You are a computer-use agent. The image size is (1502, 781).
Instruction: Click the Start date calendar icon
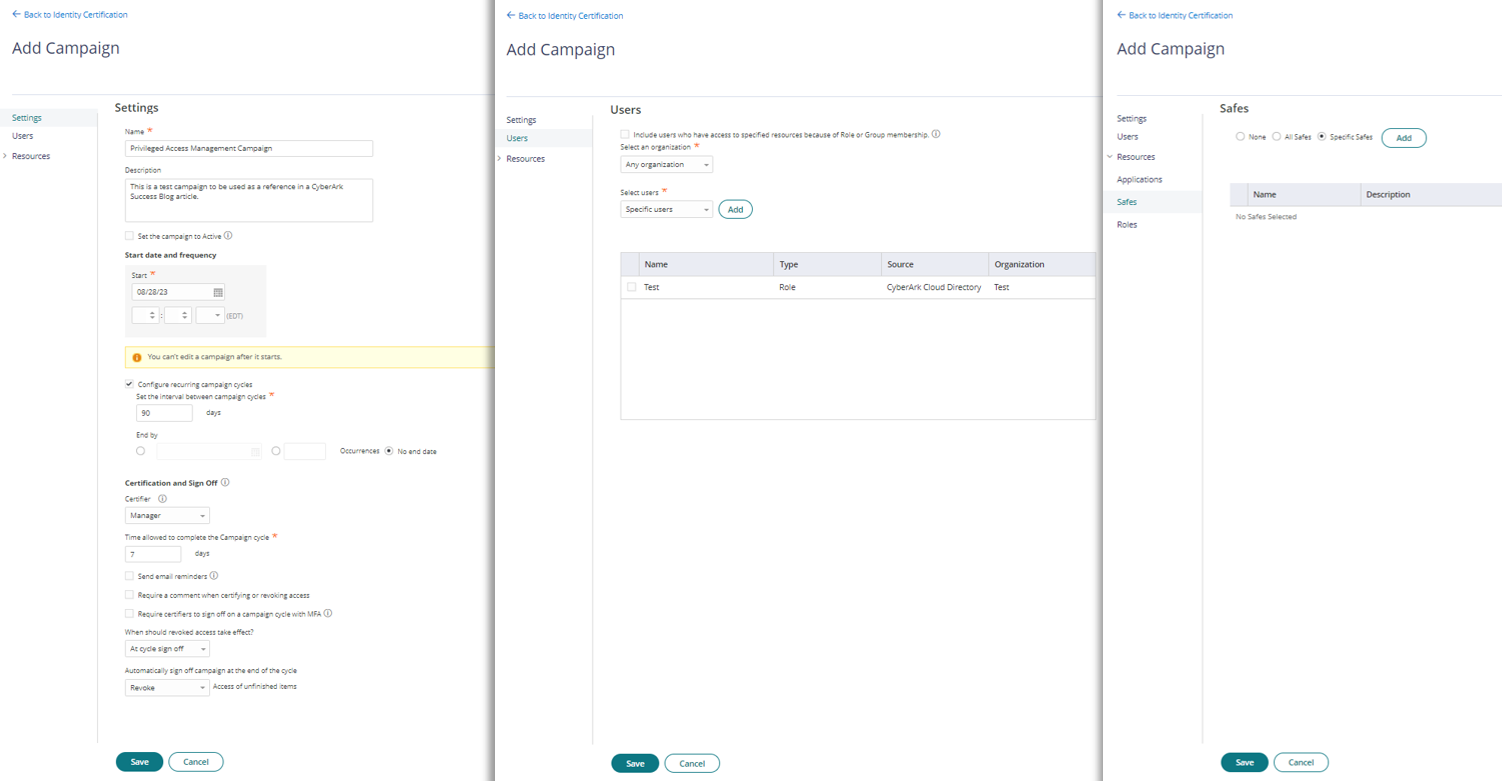218,291
